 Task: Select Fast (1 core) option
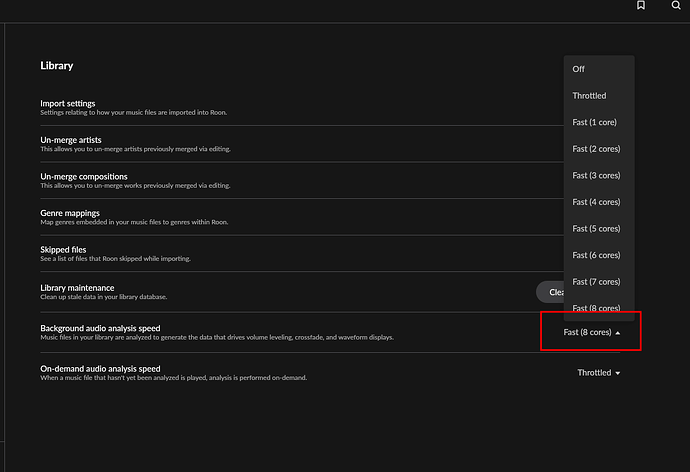pos(595,122)
